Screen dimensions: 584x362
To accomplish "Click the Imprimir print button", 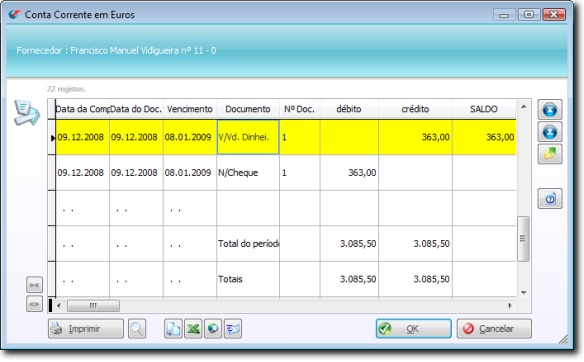I will click(86, 328).
